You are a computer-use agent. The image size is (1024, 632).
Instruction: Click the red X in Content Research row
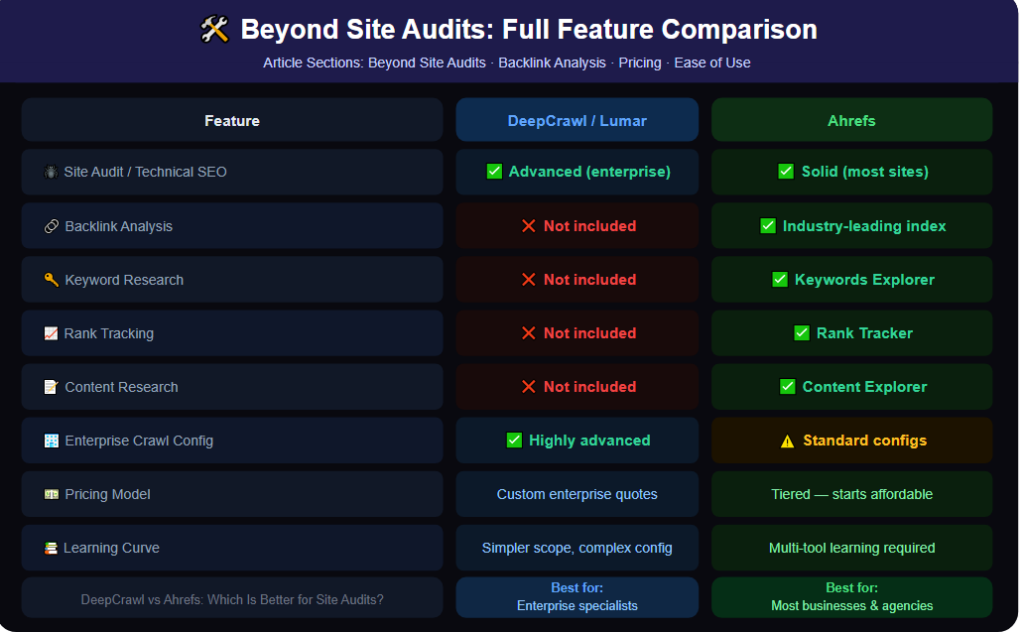click(528, 387)
